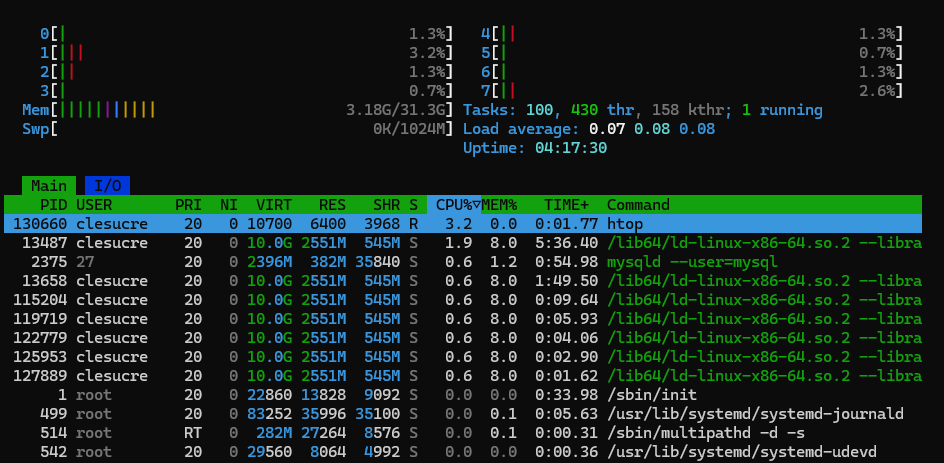Select process row with PID 125953
Screen dimensions: 944x463
click(463, 357)
